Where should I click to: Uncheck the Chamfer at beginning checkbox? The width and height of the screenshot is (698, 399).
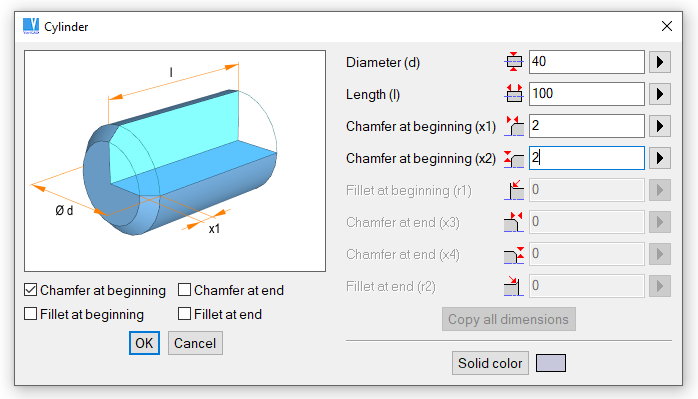pos(31,290)
